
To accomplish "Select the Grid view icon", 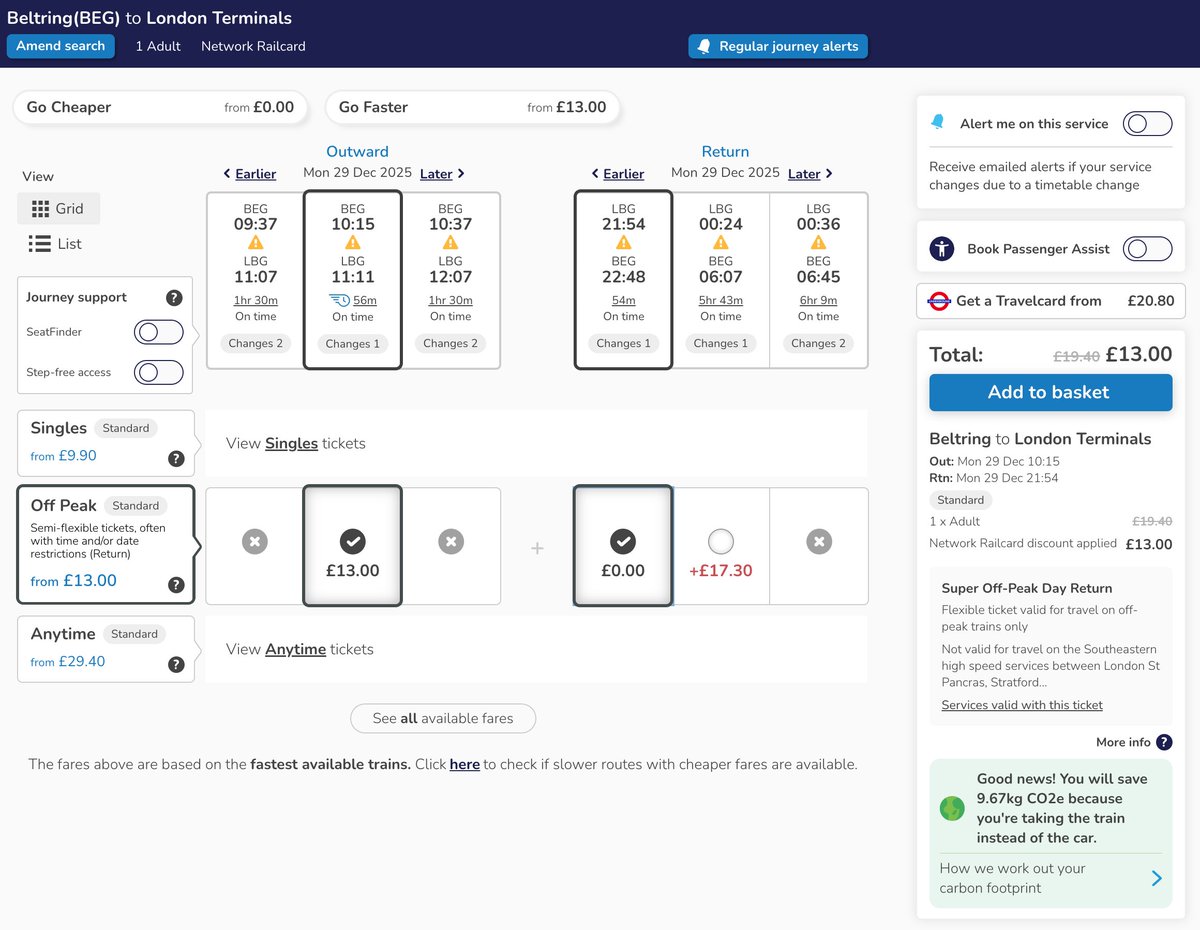I will pyautogui.click(x=40, y=209).
